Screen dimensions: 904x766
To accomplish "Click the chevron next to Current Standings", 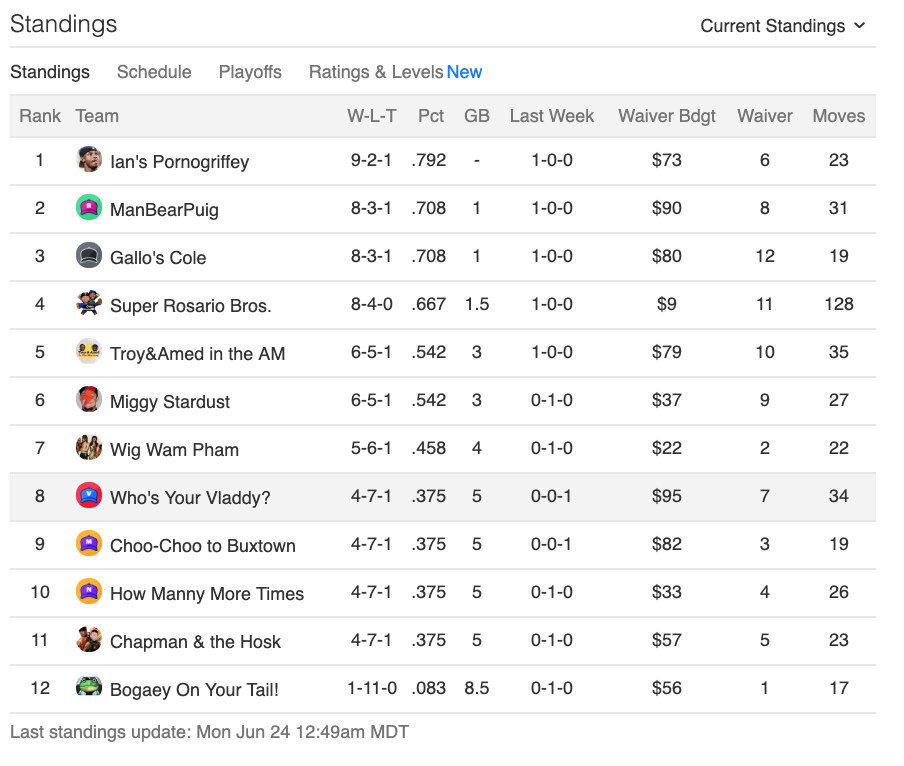I will tap(860, 25).
